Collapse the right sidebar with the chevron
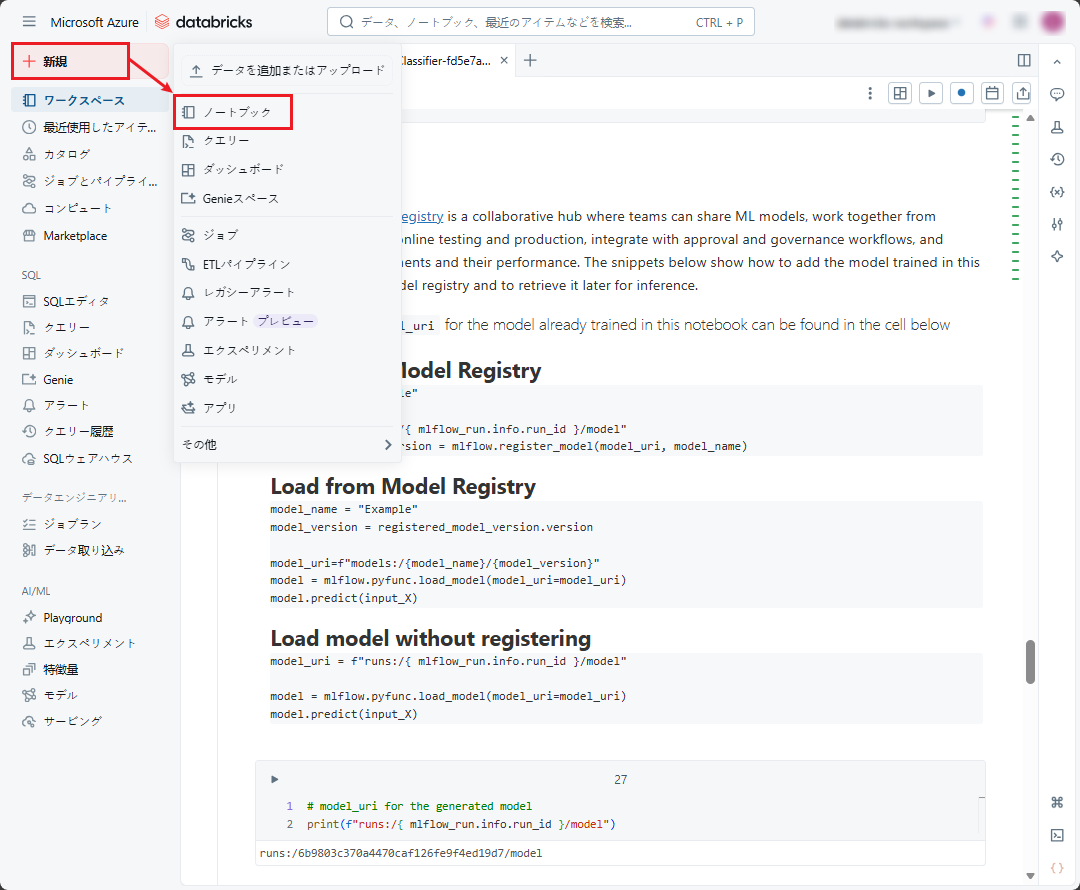The width and height of the screenshot is (1080, 890). (x=1057, y=62)
